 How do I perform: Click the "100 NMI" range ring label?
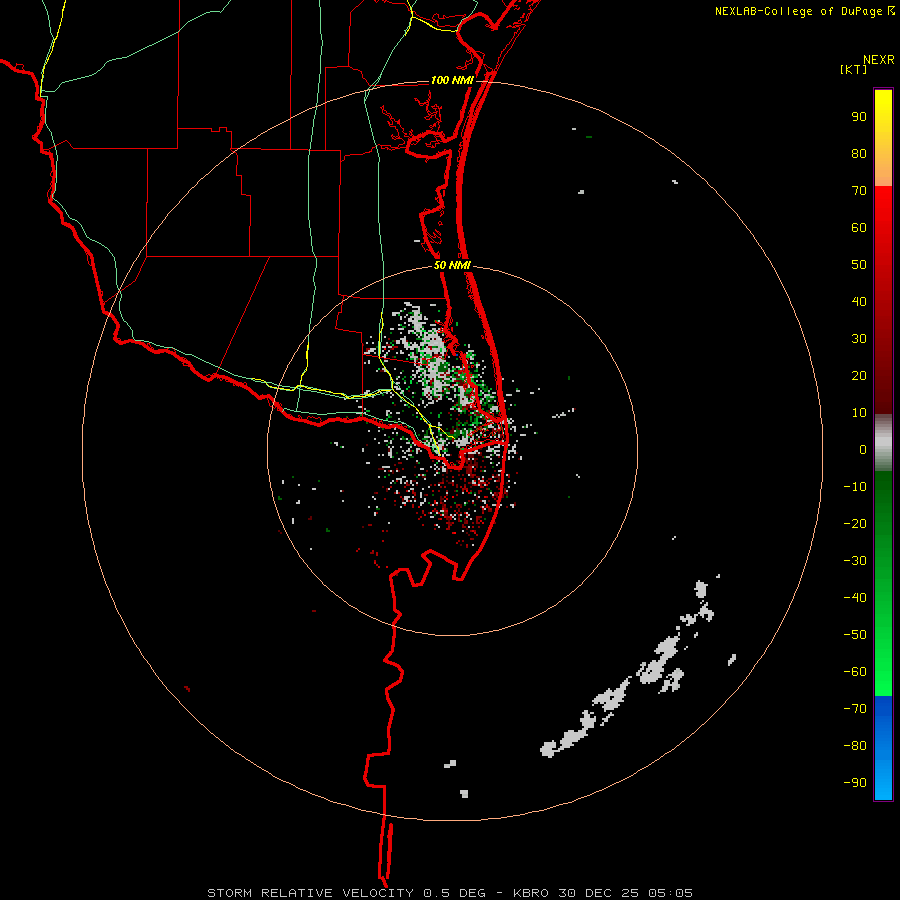(x=452, y=80)
